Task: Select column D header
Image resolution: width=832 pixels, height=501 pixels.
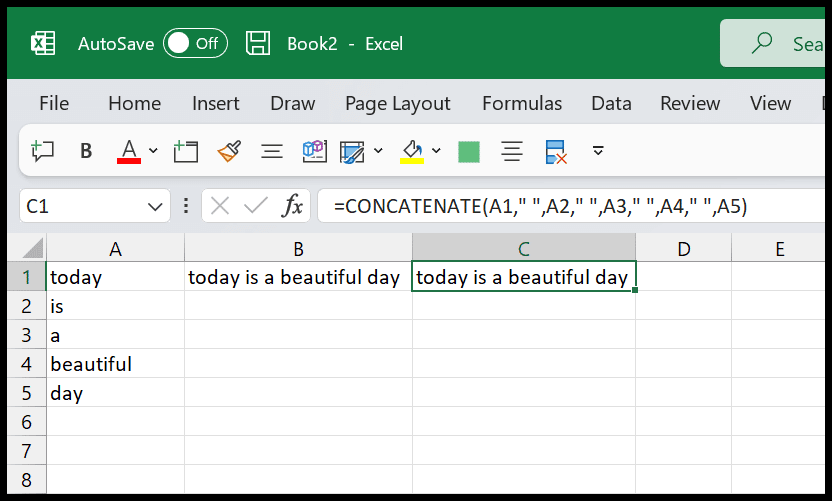Action: click(683, 248)
